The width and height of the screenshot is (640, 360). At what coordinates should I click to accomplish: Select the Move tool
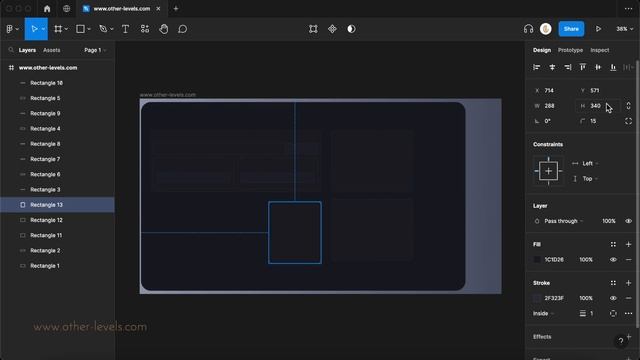(34, 29)
